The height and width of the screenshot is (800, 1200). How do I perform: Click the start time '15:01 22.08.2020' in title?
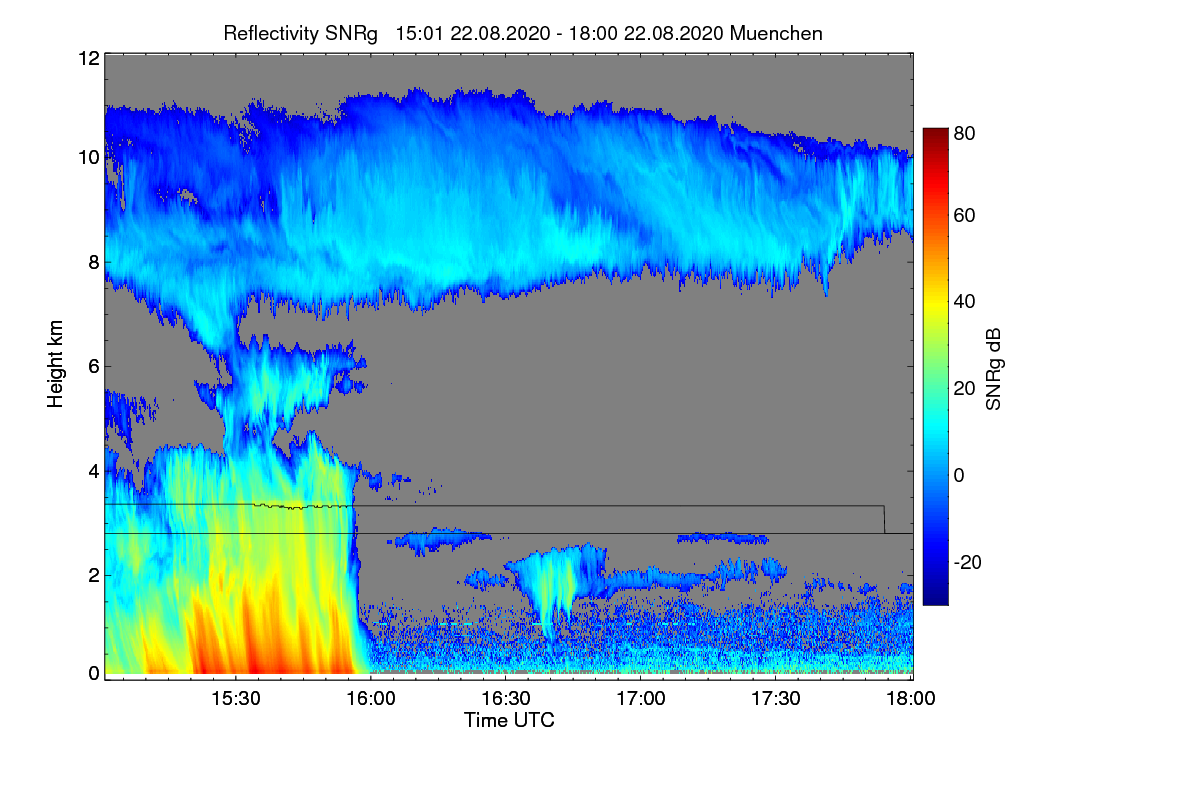tap(473, 33)
